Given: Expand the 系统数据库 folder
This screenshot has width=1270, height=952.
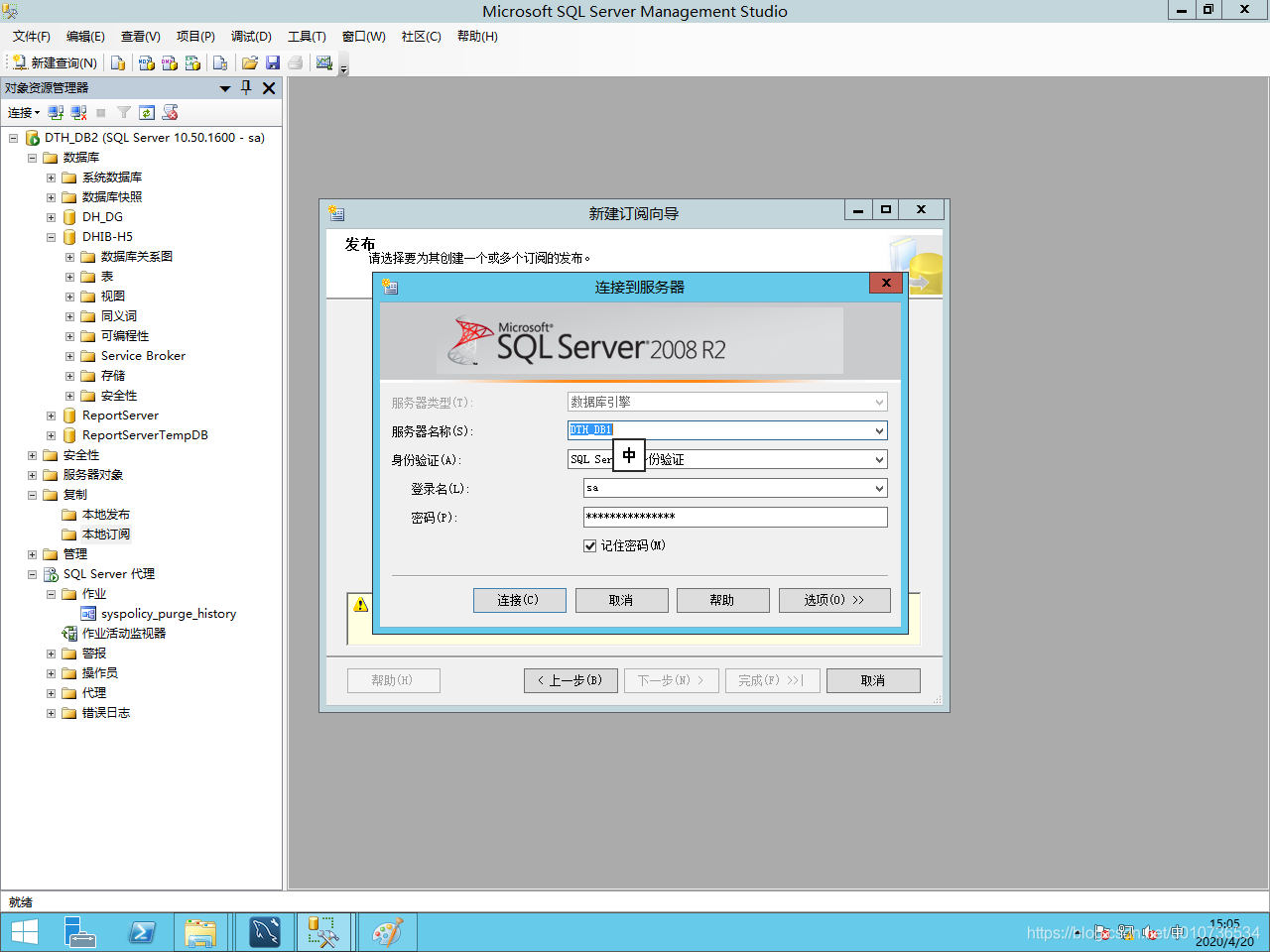Looking at the screenshot, I should click(51, 178).
